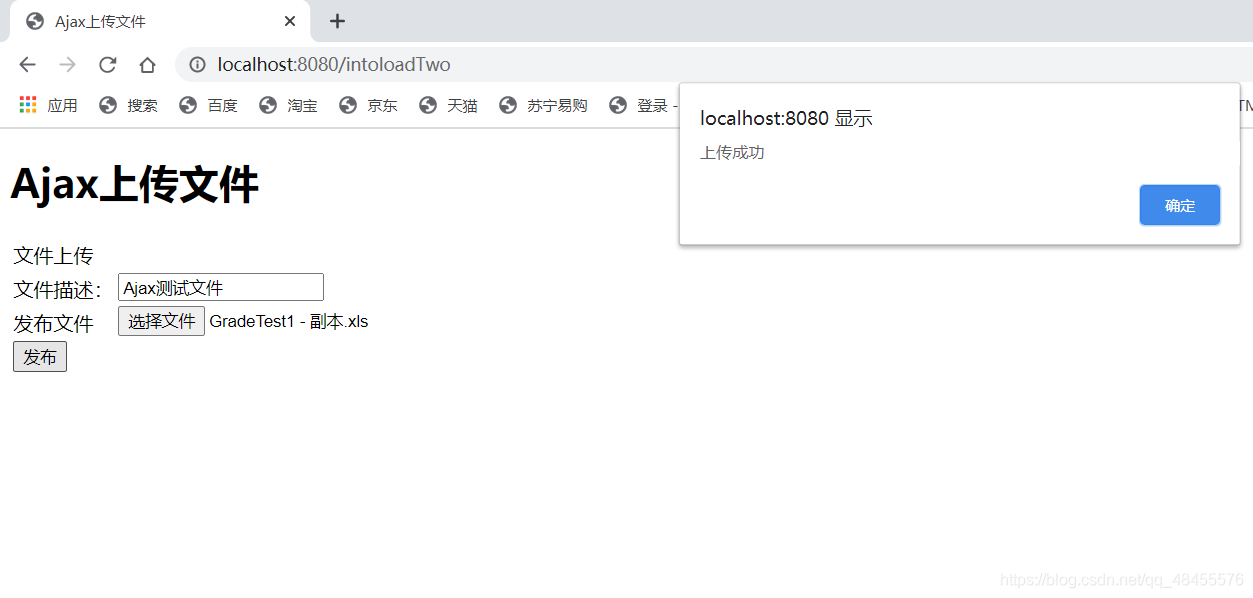The image size is (1253, 598).
Task: Open new tab with plus icon
Action: (x=337, y=21)
